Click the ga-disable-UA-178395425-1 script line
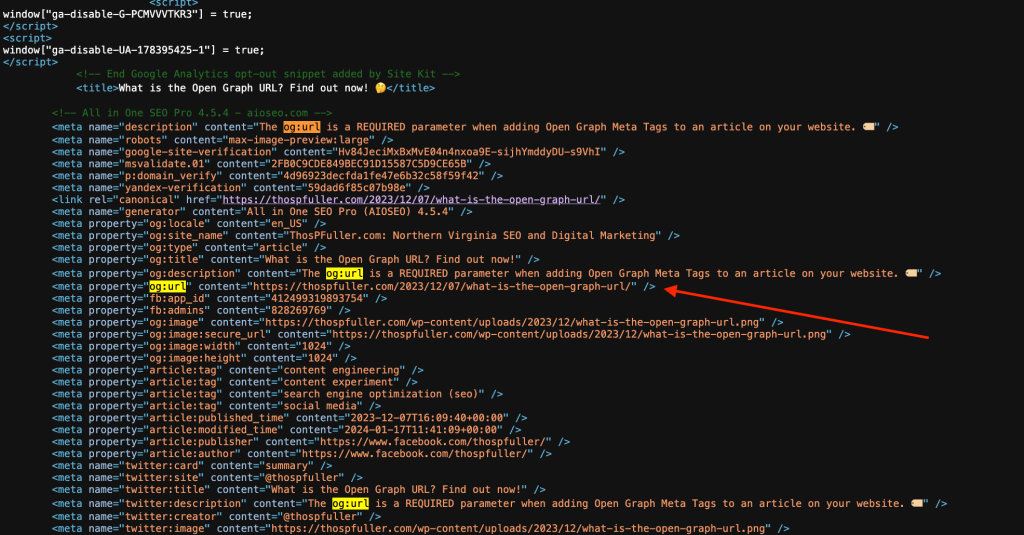Screen dimensions: 1024x535 click(x=133, y=50)
